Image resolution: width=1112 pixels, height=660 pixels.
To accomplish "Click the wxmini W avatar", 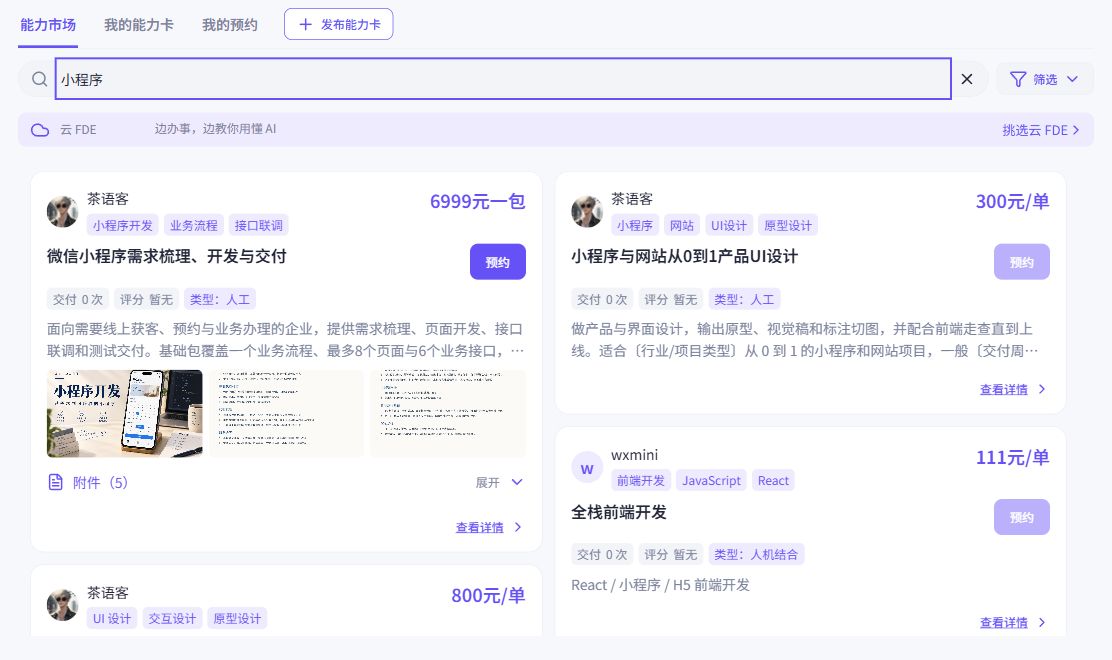I will 586,468.
